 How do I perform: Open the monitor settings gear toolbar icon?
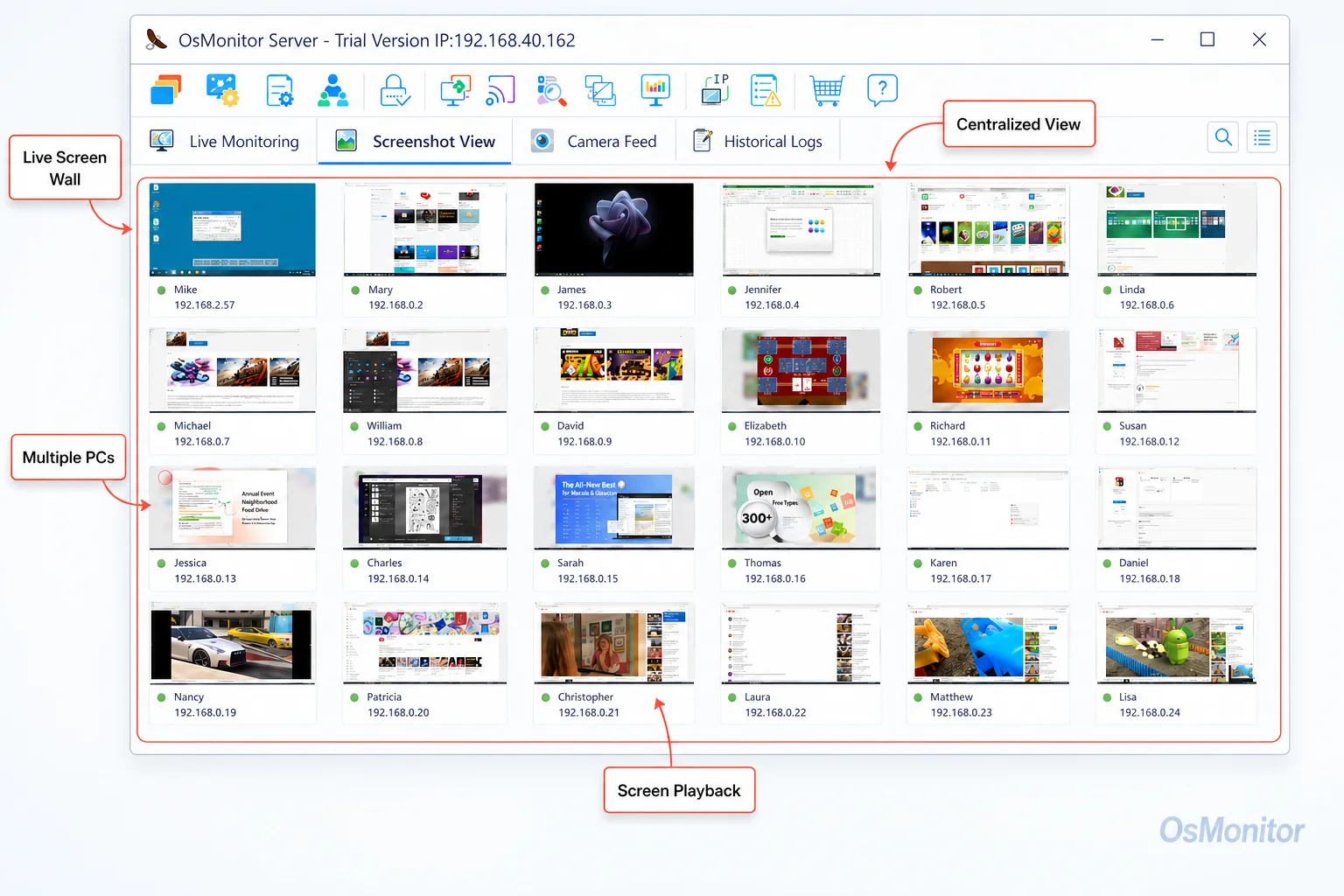click(222, 90)
